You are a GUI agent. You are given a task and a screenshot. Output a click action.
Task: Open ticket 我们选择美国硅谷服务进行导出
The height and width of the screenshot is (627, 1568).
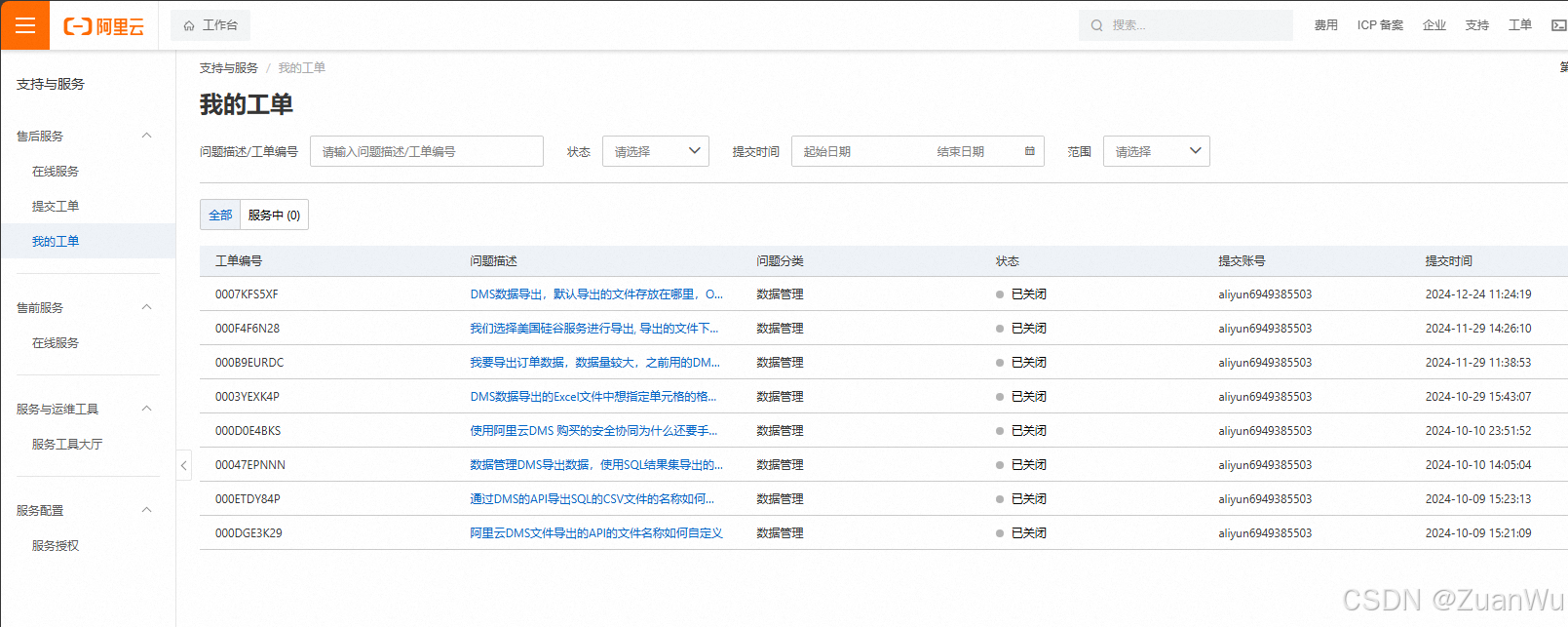pyautogui.click(x=594, y=329)
